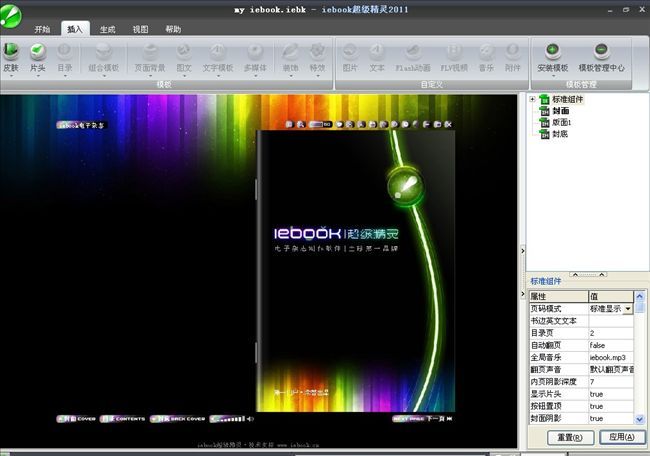Click the 值 column header
The height and width of the screenshot is (456, 650).
click(x=611, y=296)
